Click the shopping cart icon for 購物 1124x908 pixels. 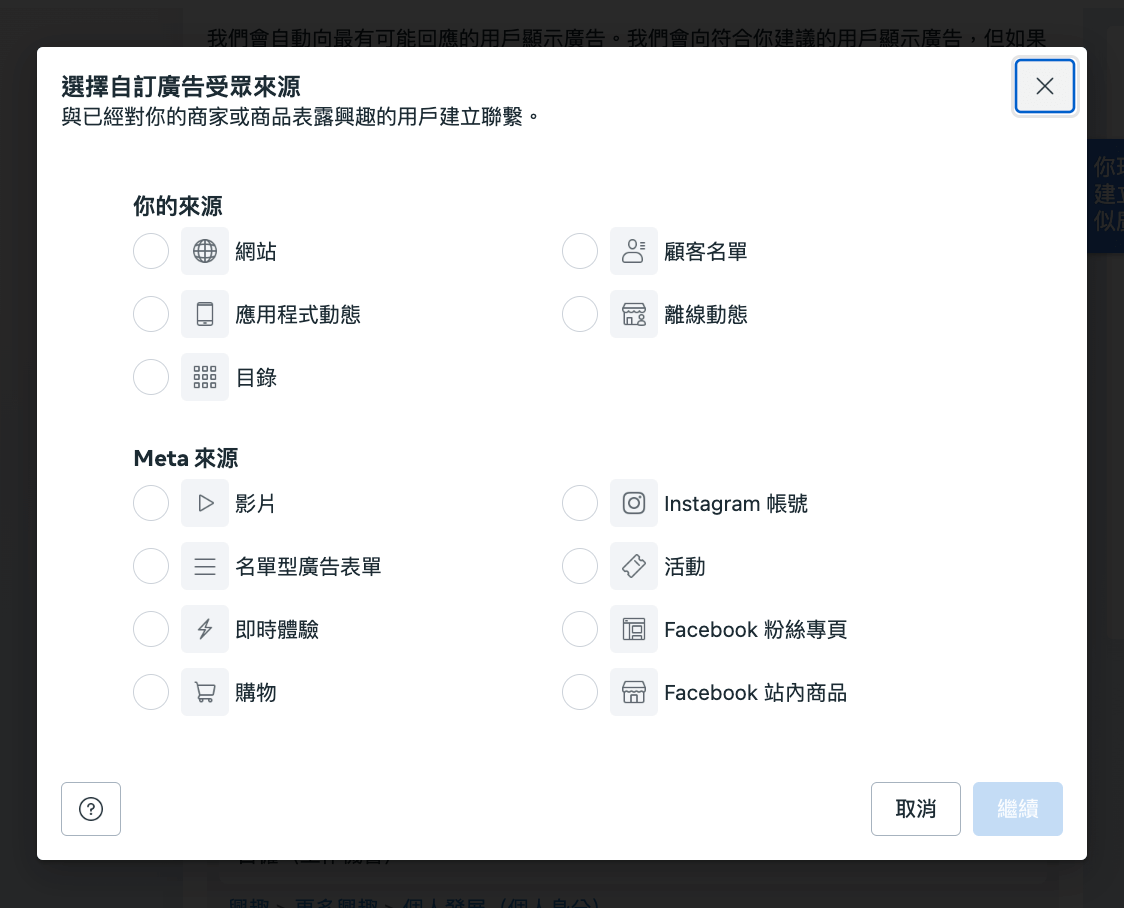click(205, 692)
